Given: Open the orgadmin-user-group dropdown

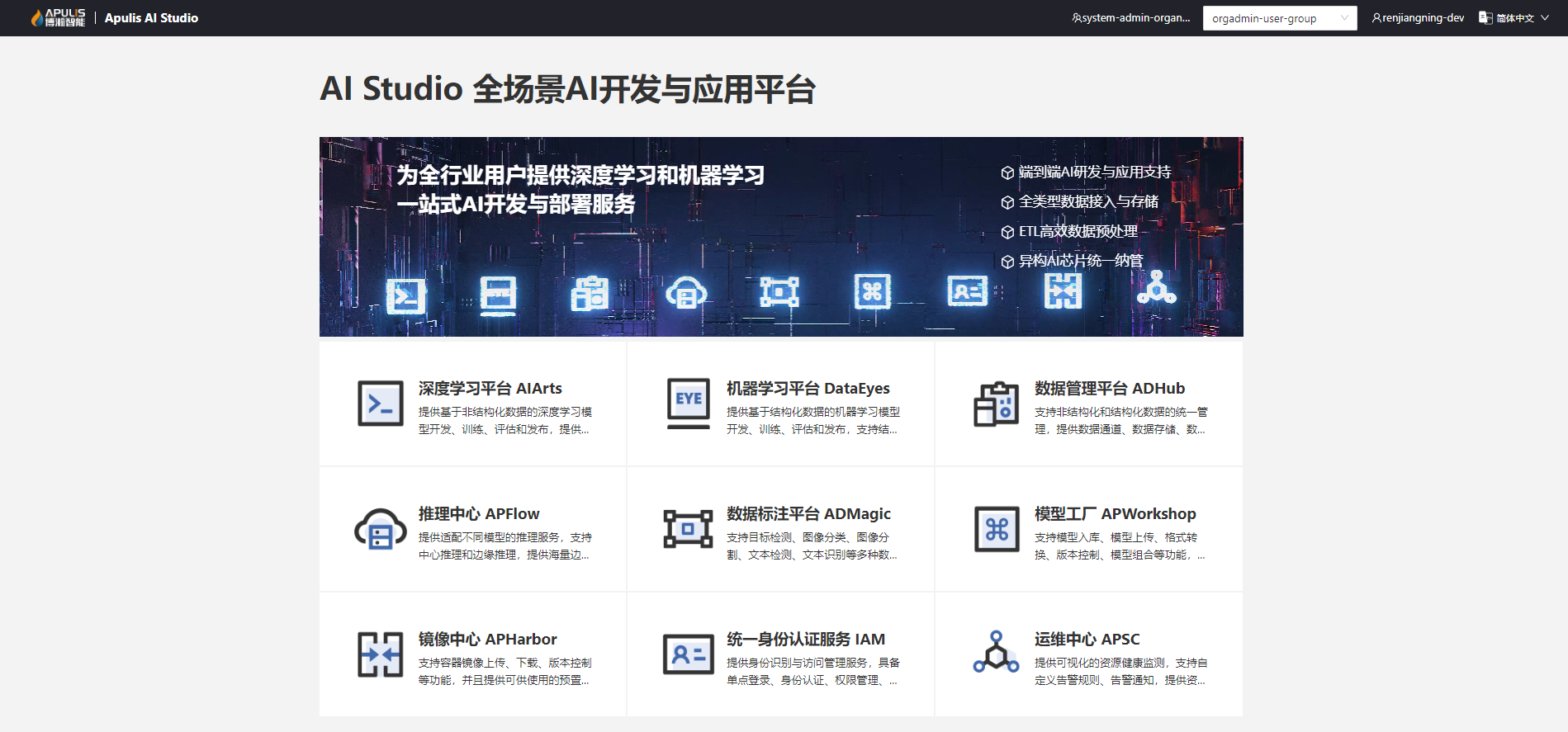Looking at the screenshot, I should coord(1280,18).
